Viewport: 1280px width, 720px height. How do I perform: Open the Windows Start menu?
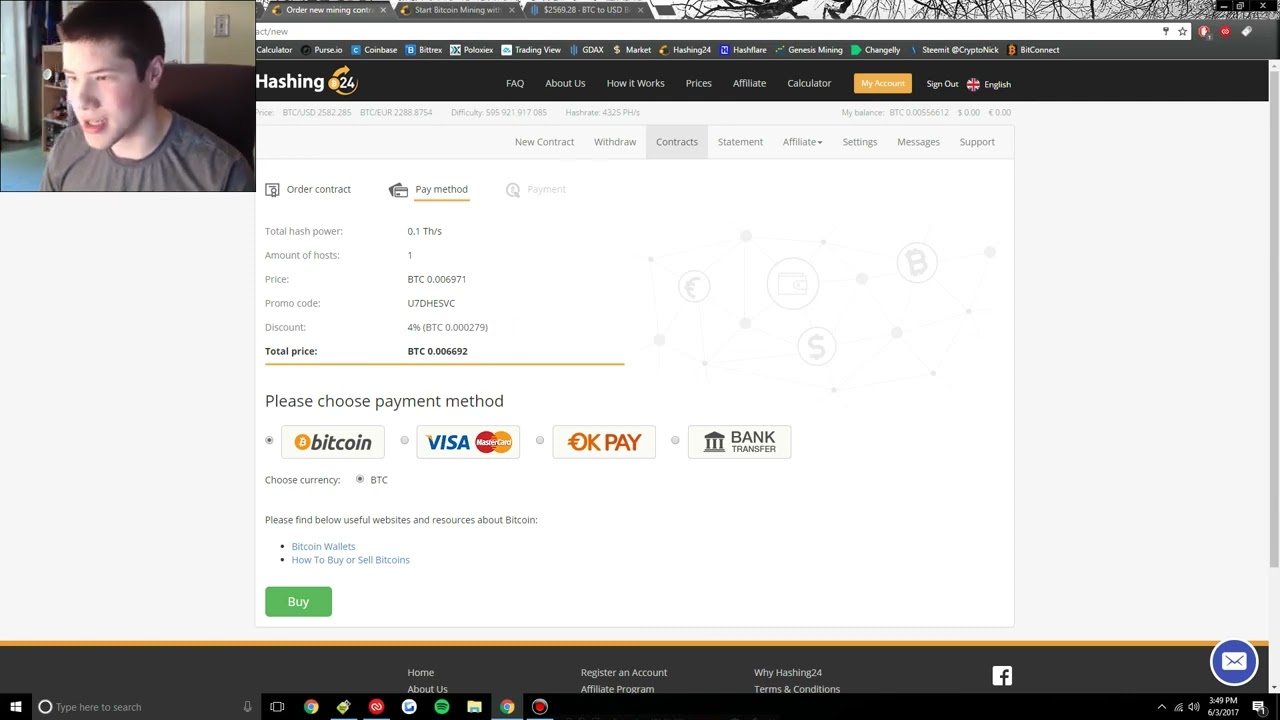16,707
